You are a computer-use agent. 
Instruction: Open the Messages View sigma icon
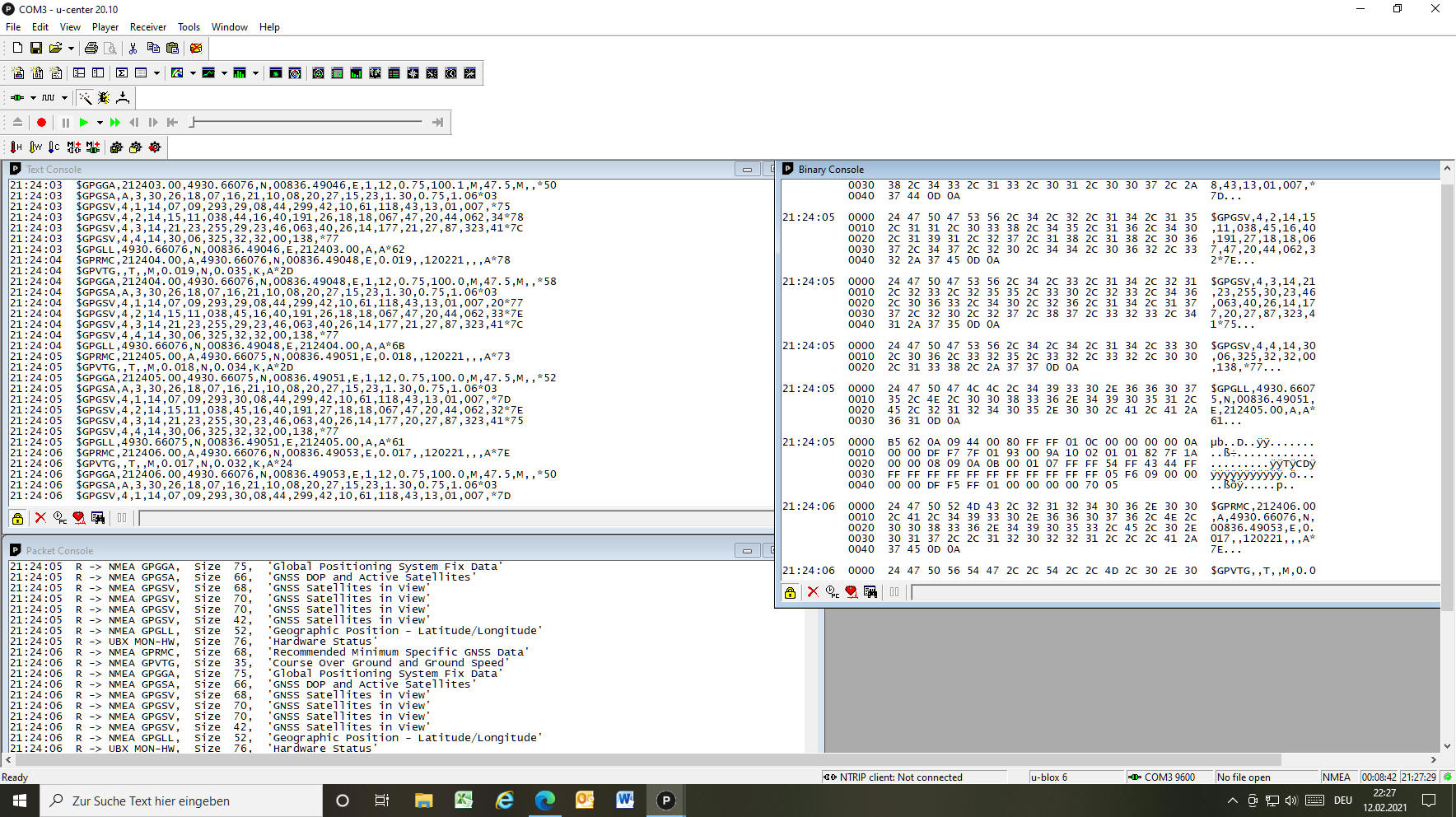pos(122,73)
